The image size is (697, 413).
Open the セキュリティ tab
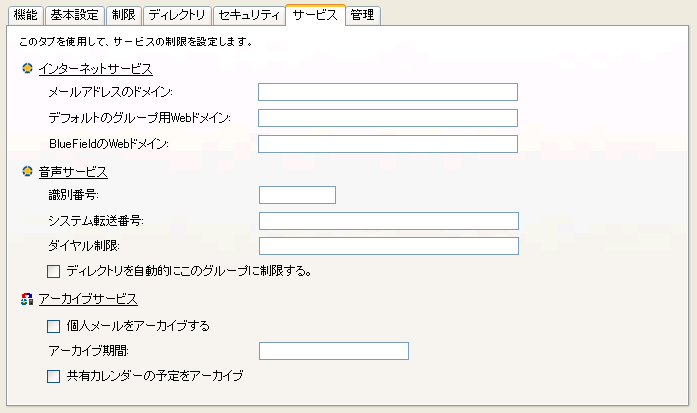(248, 15)
